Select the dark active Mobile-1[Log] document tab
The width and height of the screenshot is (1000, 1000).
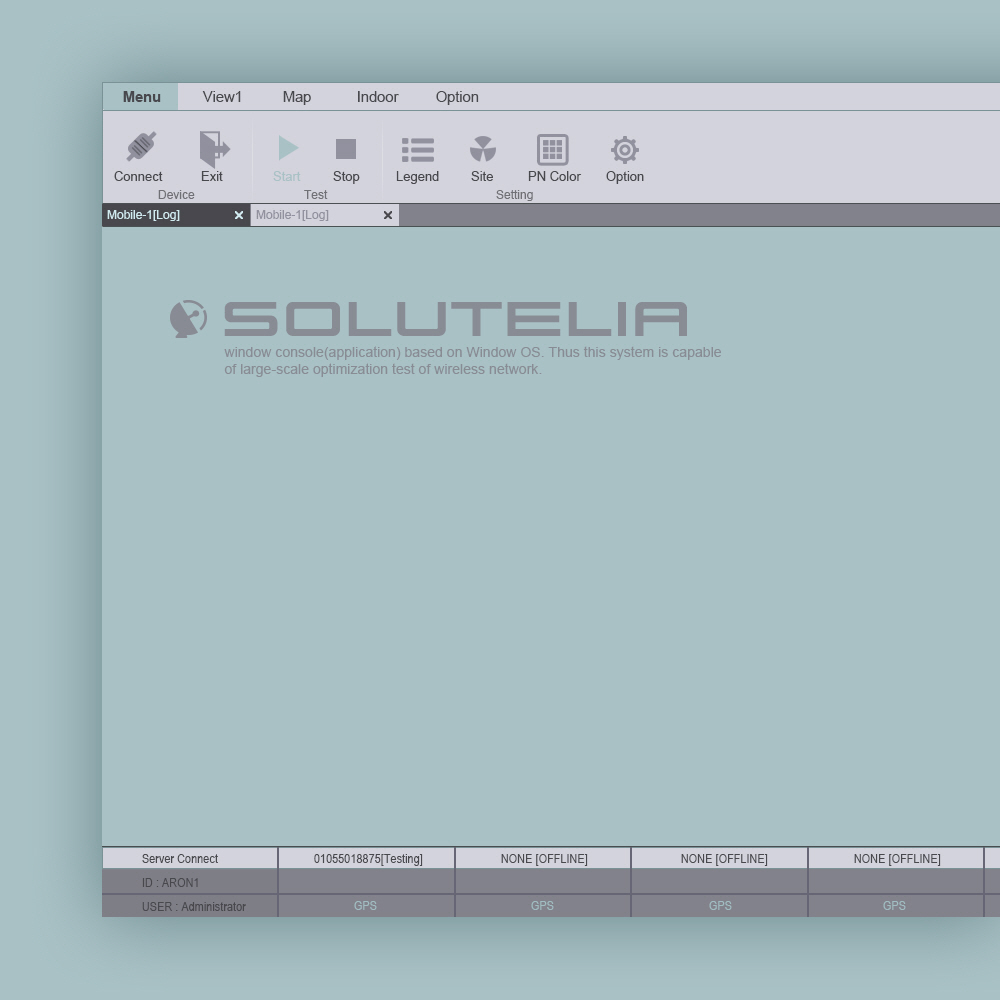click(176, 215)
